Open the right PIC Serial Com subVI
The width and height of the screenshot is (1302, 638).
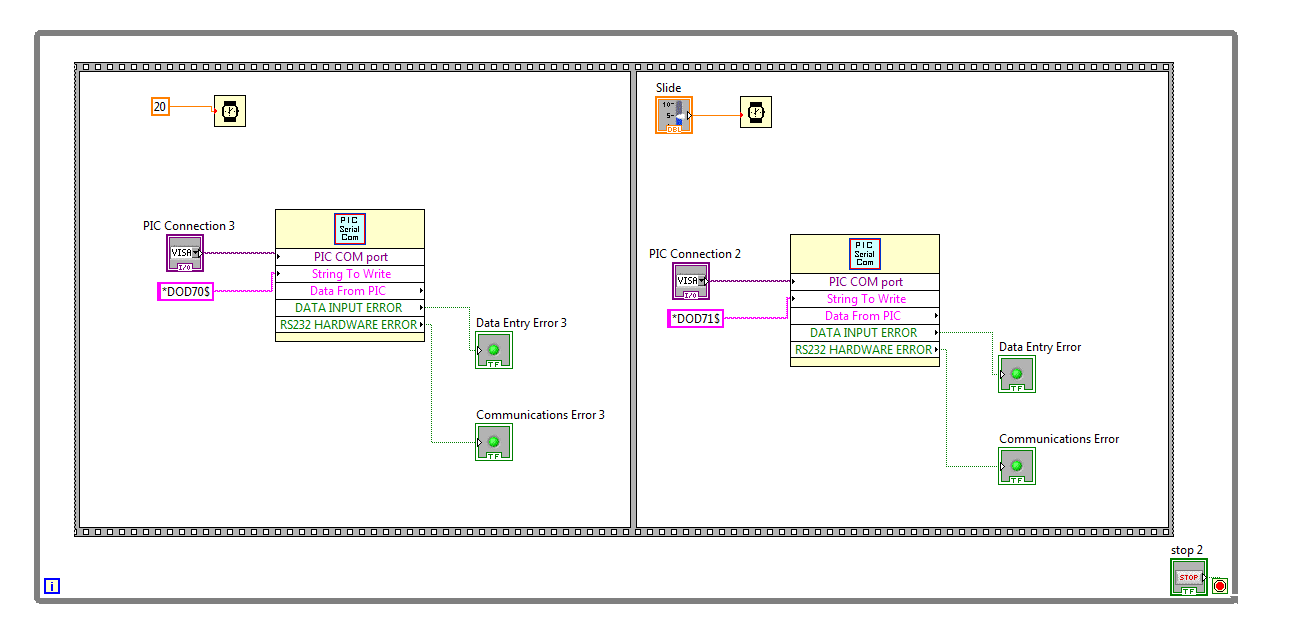coord(864,253)
